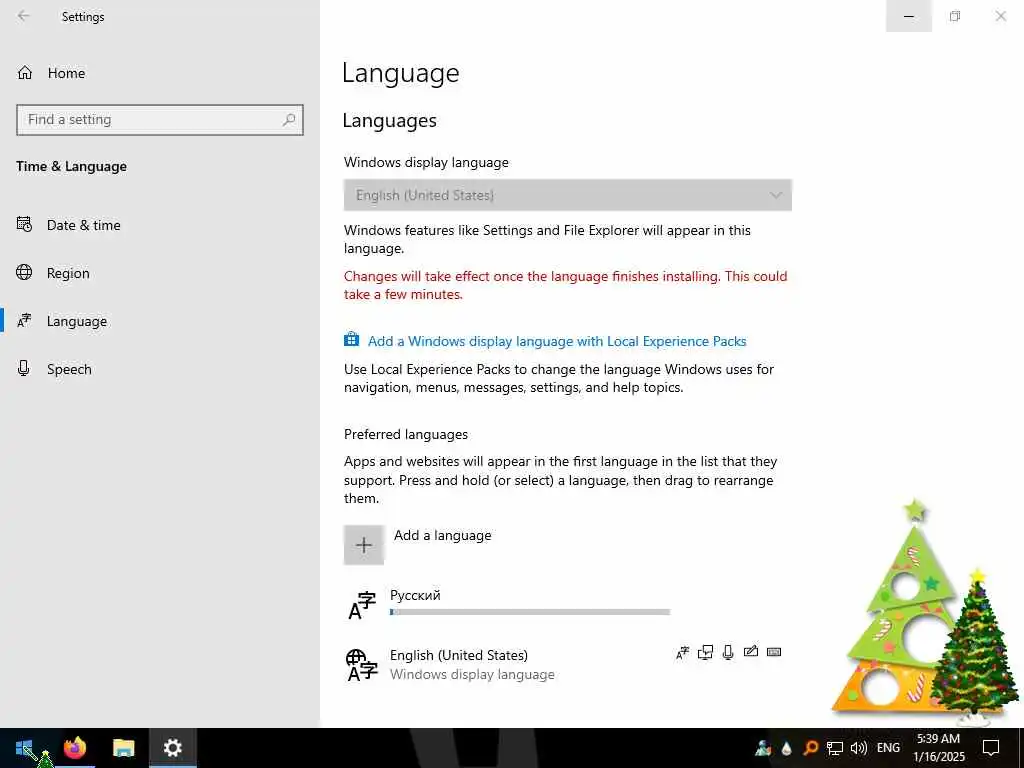The width and height of the screenshot is (1024, 768).
Task: Click the plus button to add a language
Action: click(x=364, y=545)
